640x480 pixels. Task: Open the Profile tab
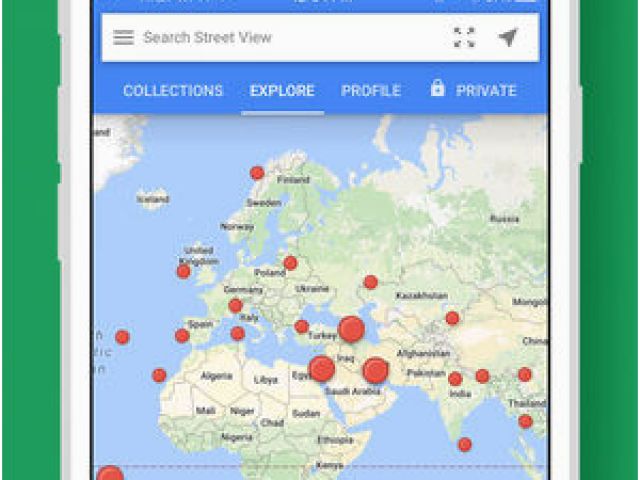tap(371, 91)
